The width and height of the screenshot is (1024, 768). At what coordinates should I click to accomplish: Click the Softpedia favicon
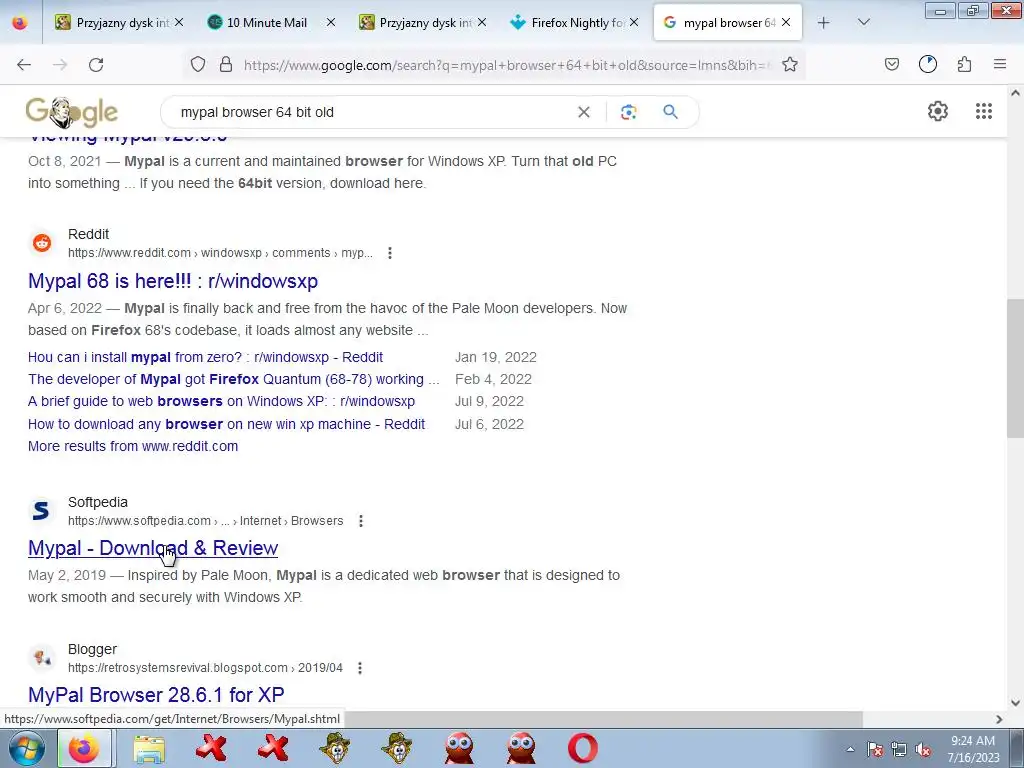(41, 511)
